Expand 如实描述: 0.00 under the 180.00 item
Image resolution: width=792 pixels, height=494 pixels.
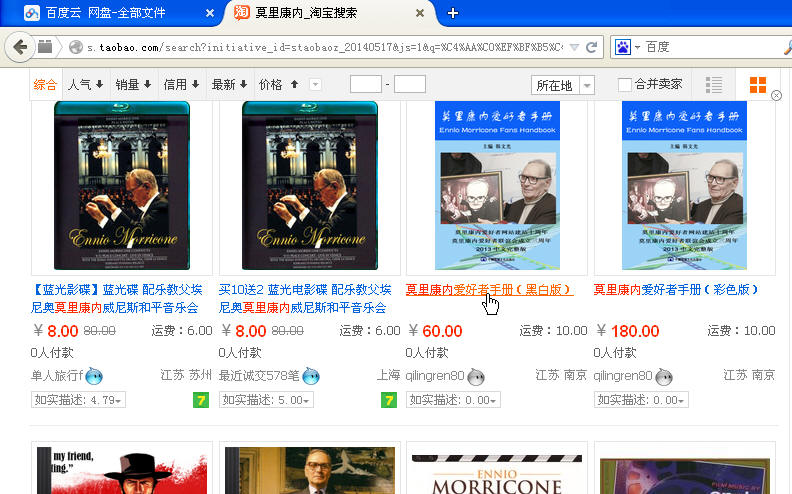point(641,400)
